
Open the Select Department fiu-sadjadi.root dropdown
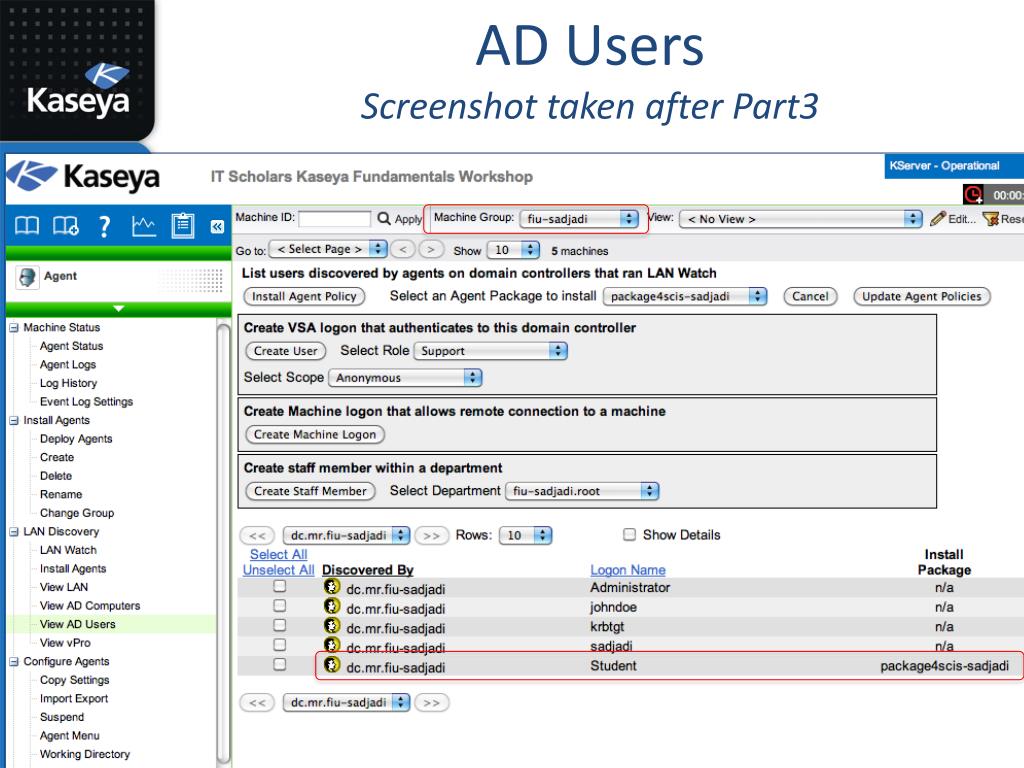(582, 491)
